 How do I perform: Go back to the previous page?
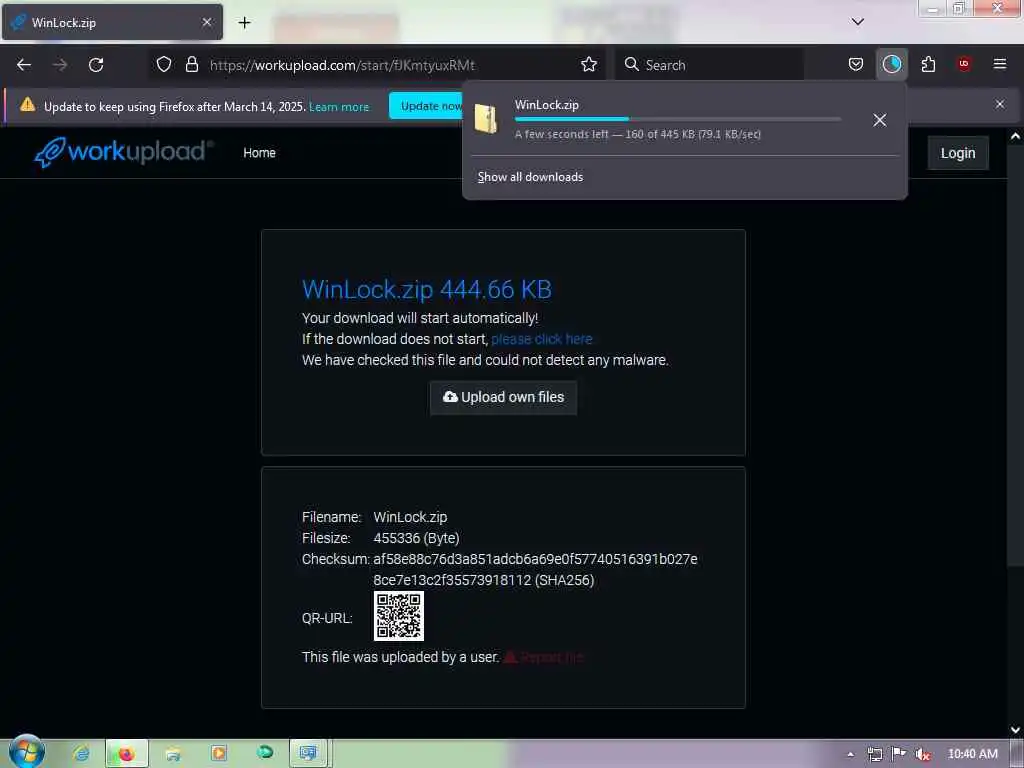(24, 65)
